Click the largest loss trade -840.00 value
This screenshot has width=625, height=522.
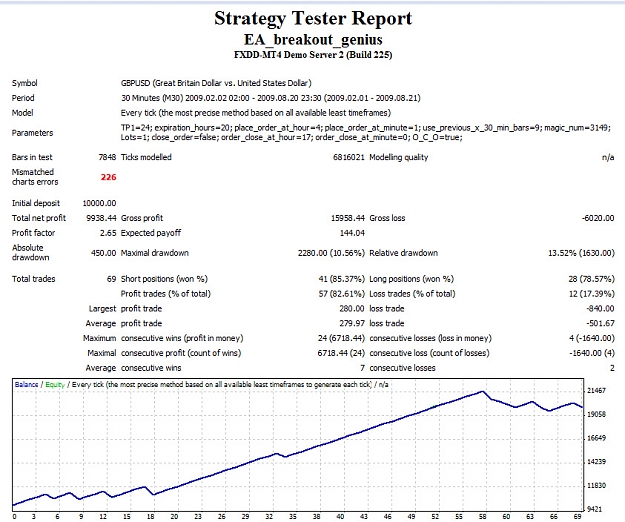click(x=600, y=308)
